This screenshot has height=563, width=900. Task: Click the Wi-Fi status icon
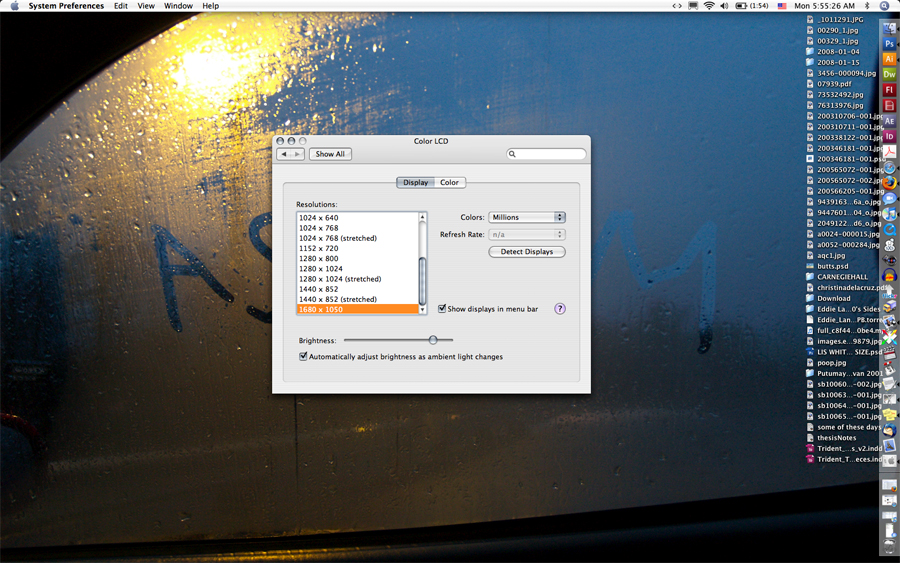[x=709, y=6]
